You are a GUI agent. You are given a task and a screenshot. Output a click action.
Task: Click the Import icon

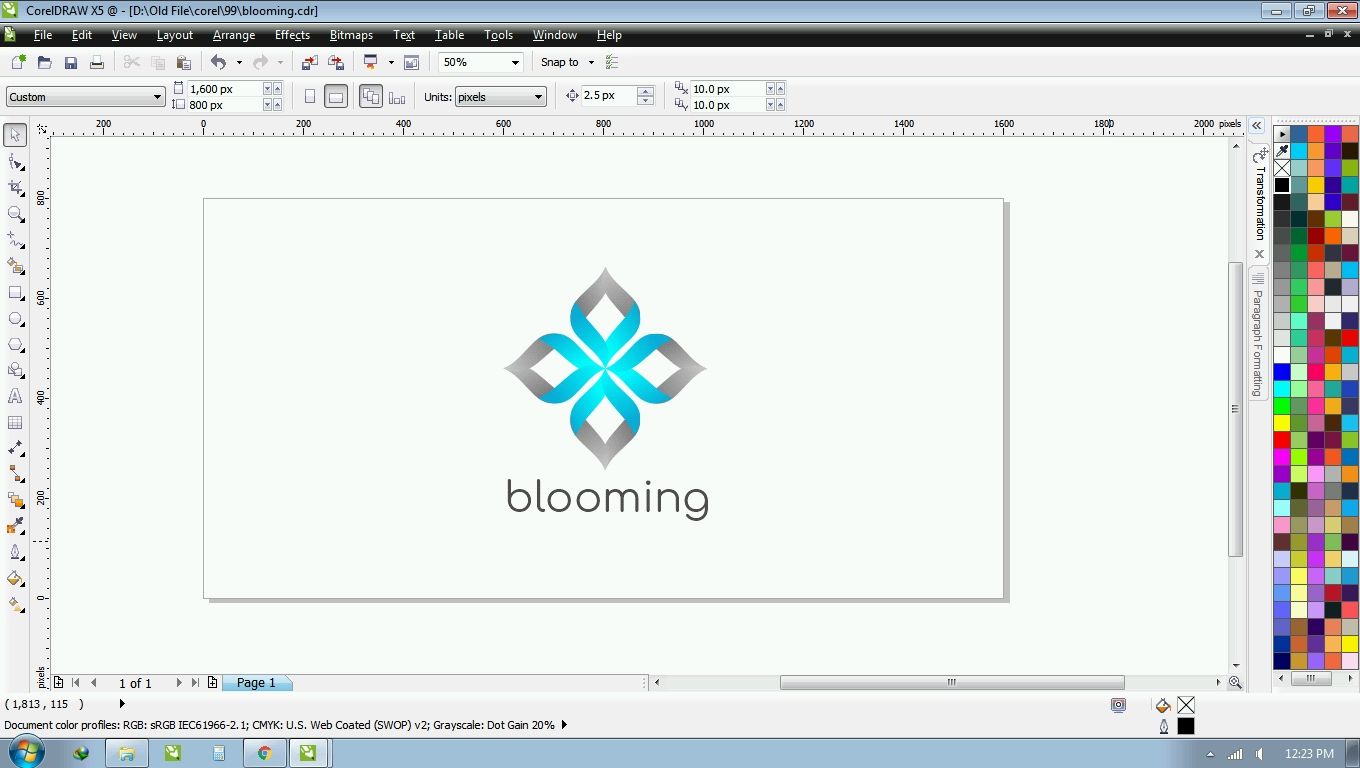click(x=309, y=62)
